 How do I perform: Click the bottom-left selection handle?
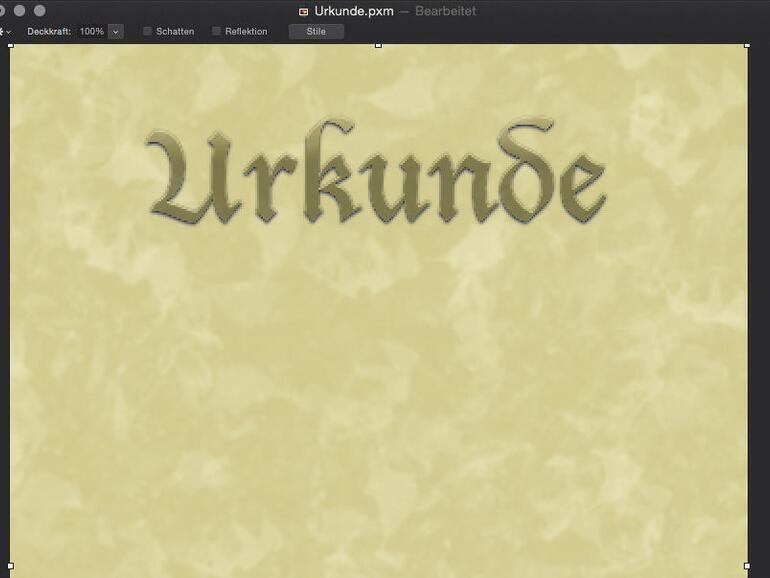11,566
